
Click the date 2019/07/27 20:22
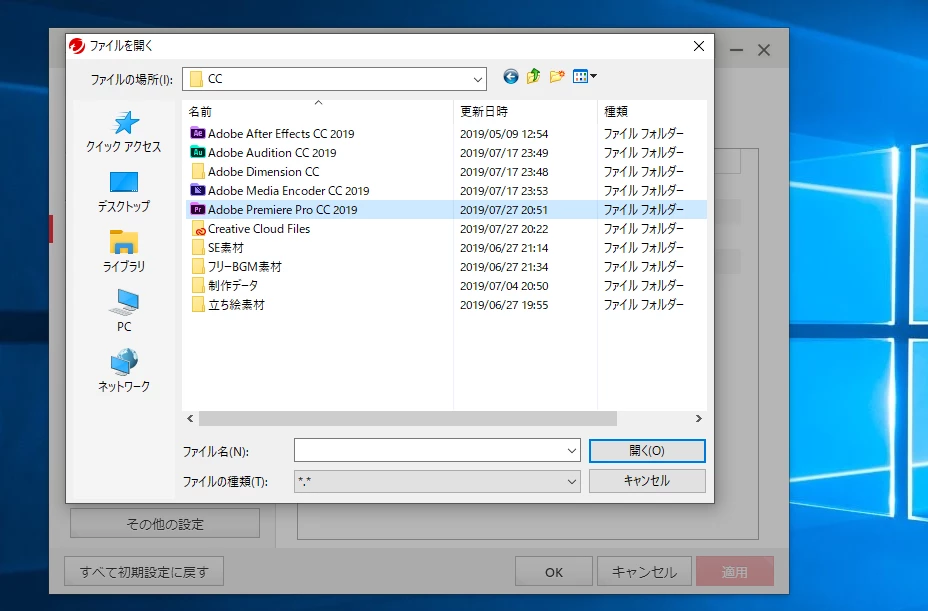coord(504,229)
